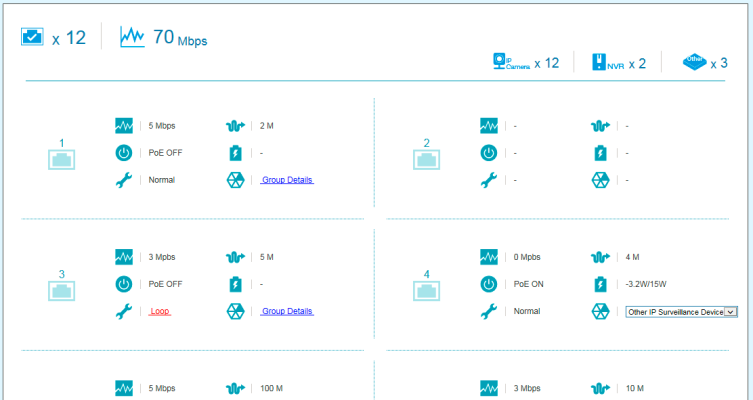Click port 1 cable distance icon
This screenshot has height=400, width=753.
click(235, 126)
